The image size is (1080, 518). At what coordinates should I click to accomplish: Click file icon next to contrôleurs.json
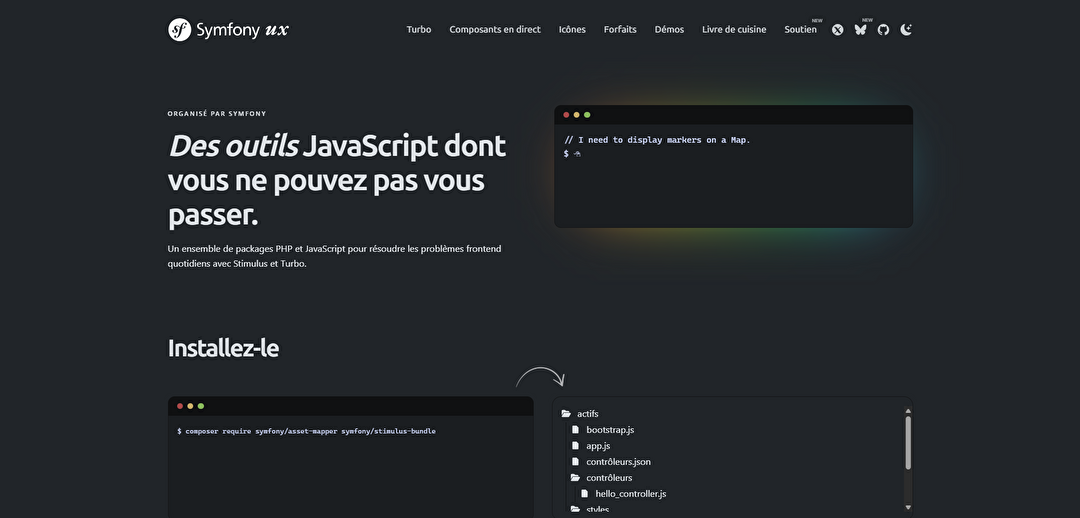point(575,462)
